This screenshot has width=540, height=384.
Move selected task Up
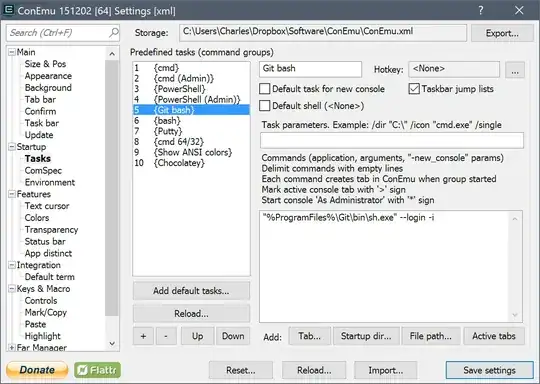pyautogui.click(x=197, y=336)
